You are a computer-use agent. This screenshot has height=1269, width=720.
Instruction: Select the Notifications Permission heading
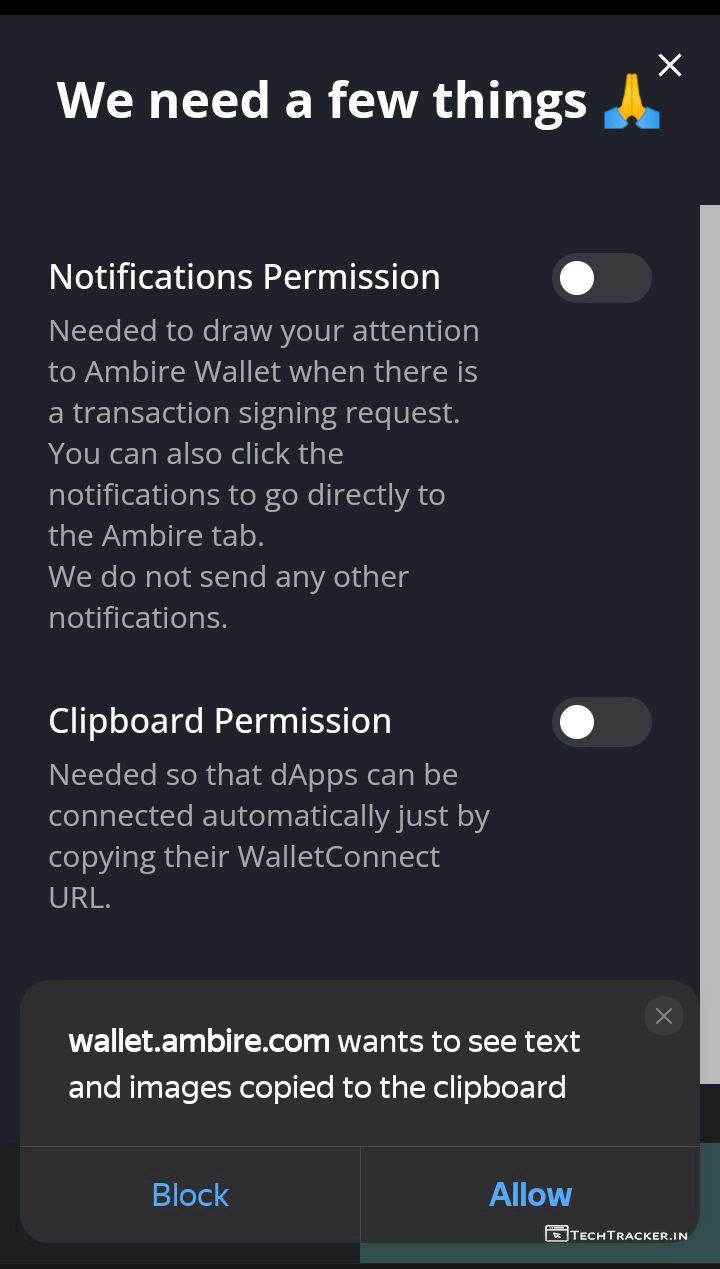[244, 277]
